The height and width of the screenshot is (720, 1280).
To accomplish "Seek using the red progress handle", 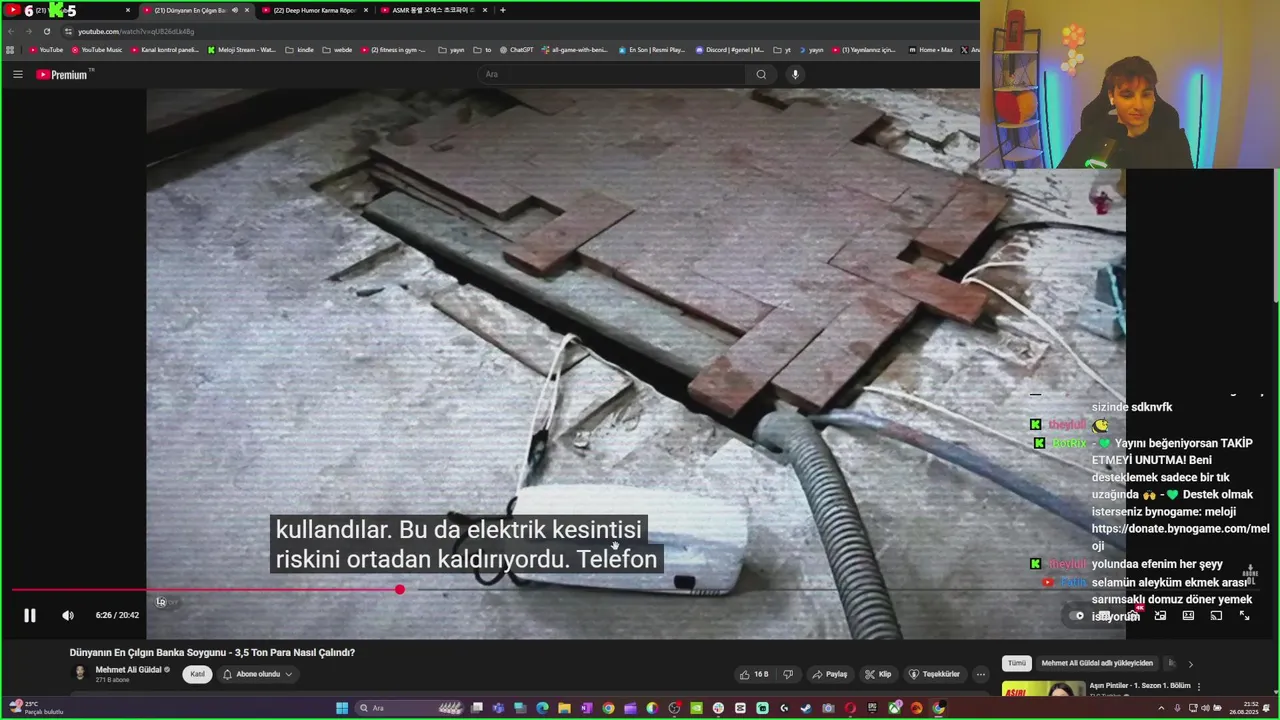I will click(400, 589).
